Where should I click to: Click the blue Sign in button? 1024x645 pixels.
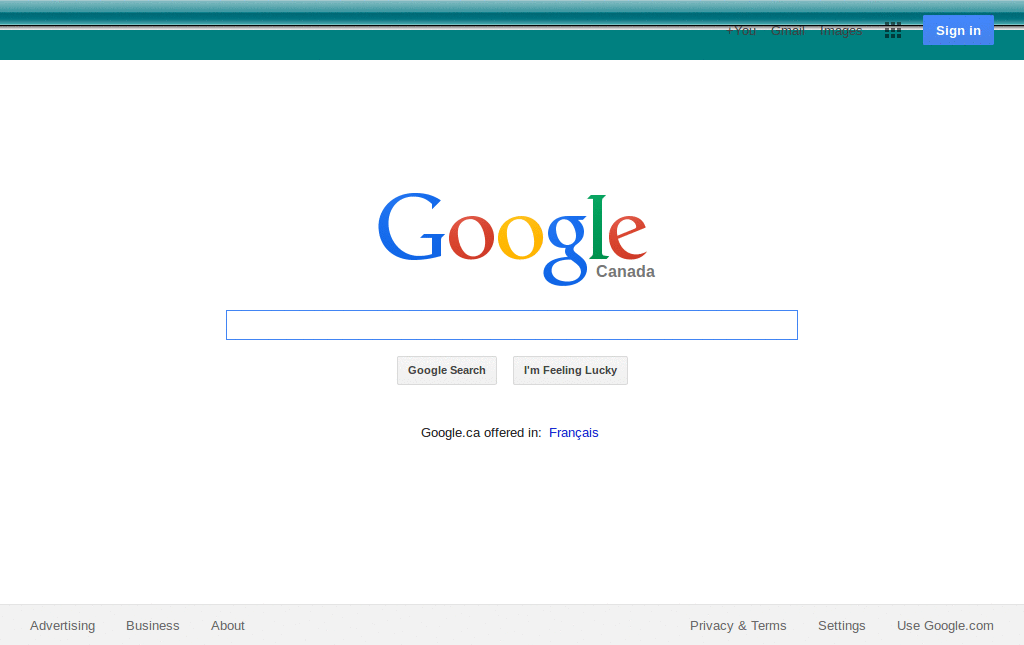coord(958,30)
